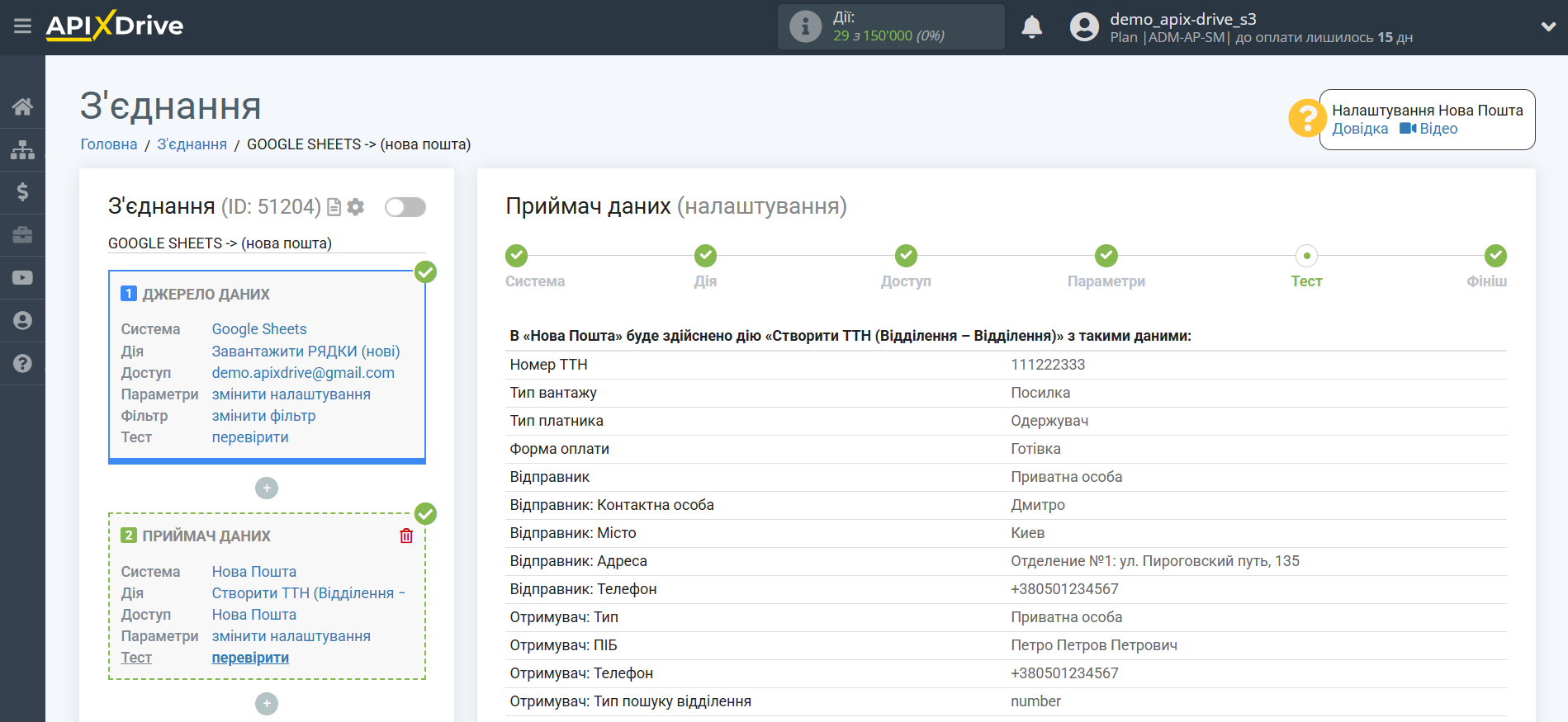Image resolution: width=1568 pixels, height=722 pixels.
Task: Click the Дмитро value
Action: pos(1038,505)
